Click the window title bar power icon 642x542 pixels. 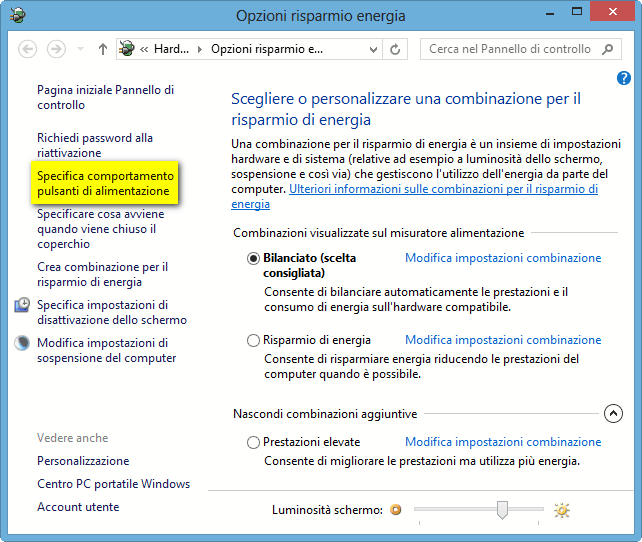18,15
